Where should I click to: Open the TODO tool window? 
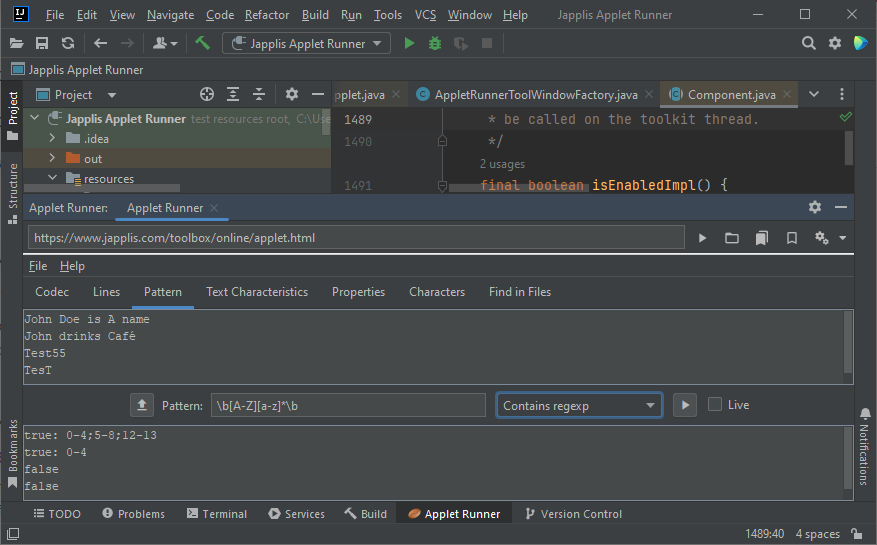57,514
